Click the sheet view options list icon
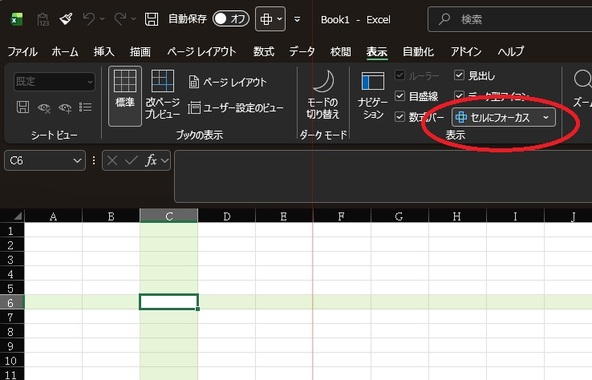 pos(85,107)
